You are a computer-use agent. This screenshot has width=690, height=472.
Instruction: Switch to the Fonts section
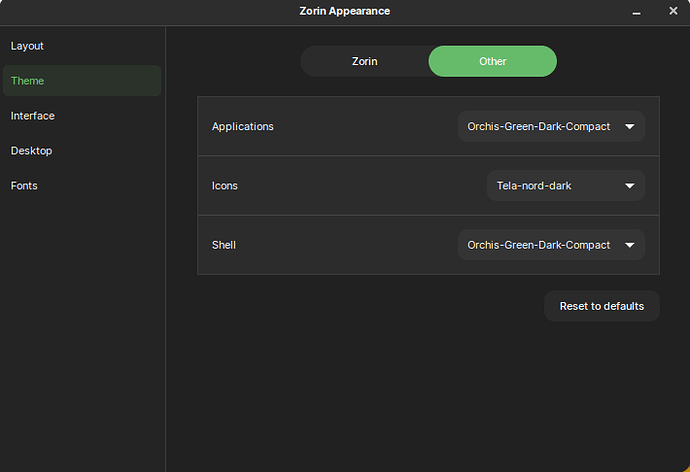tap(82, 186)
